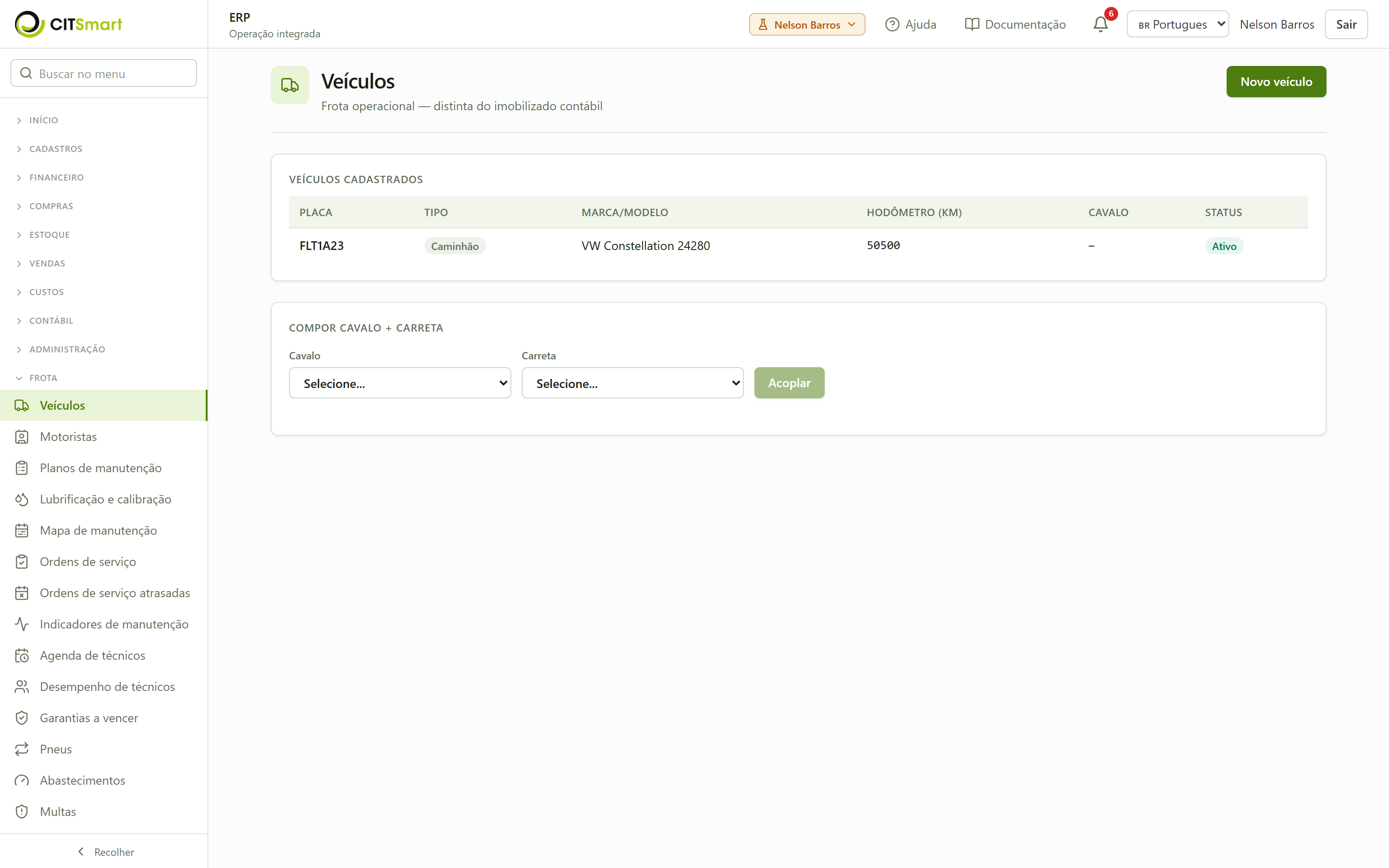Open the notifications bell

(x=1100, y=24)
